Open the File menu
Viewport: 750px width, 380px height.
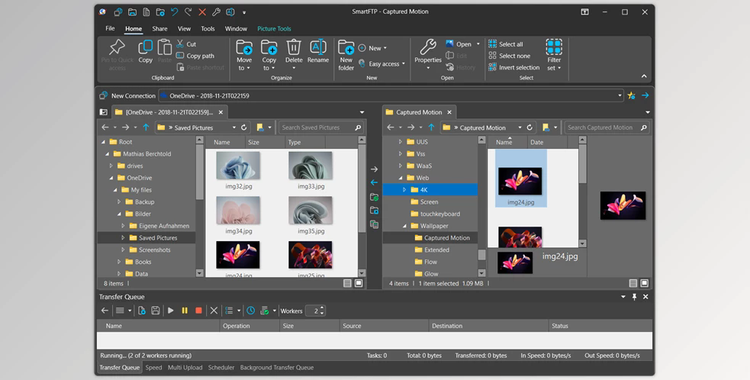coord(110,29)
